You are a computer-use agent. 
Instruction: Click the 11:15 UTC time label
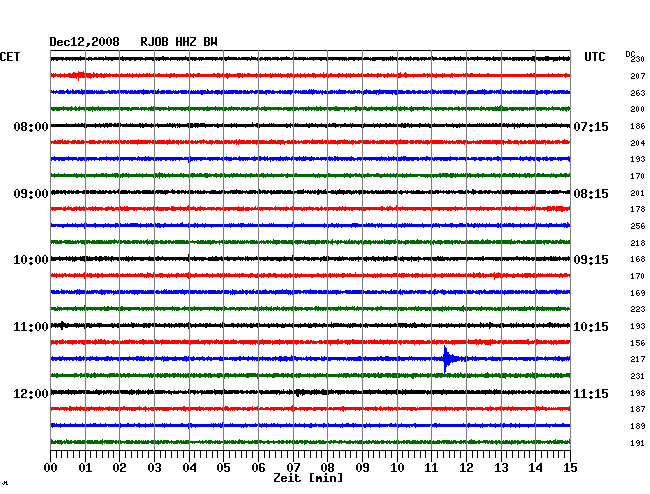point(591,393)
